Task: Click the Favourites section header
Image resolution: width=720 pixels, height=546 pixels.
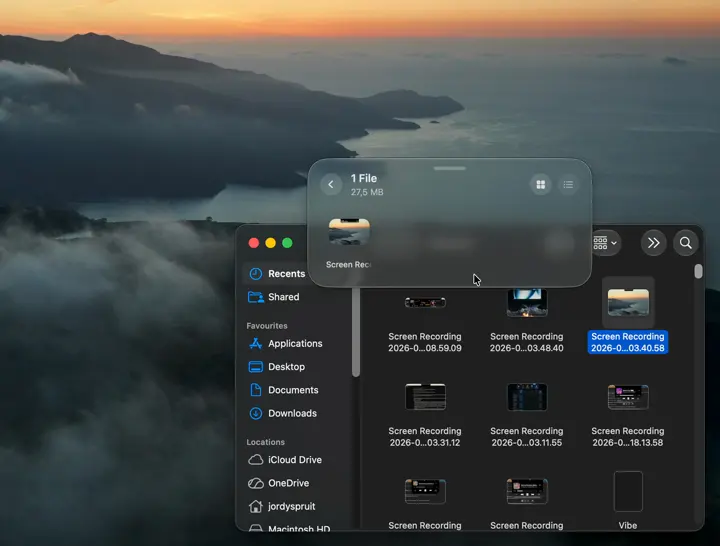Action: [x=267, y=326]
